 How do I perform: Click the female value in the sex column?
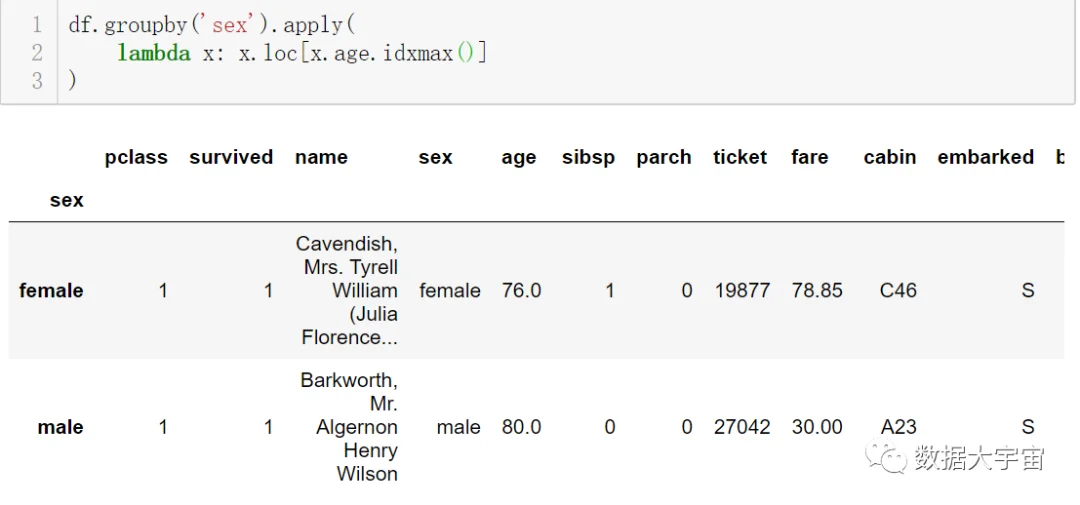point(450,291)
